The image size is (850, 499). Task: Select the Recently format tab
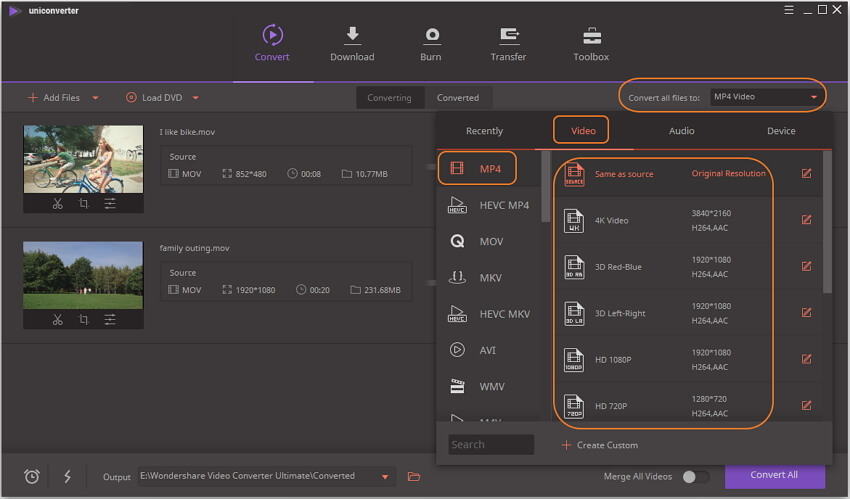click(x=485, y=131)
